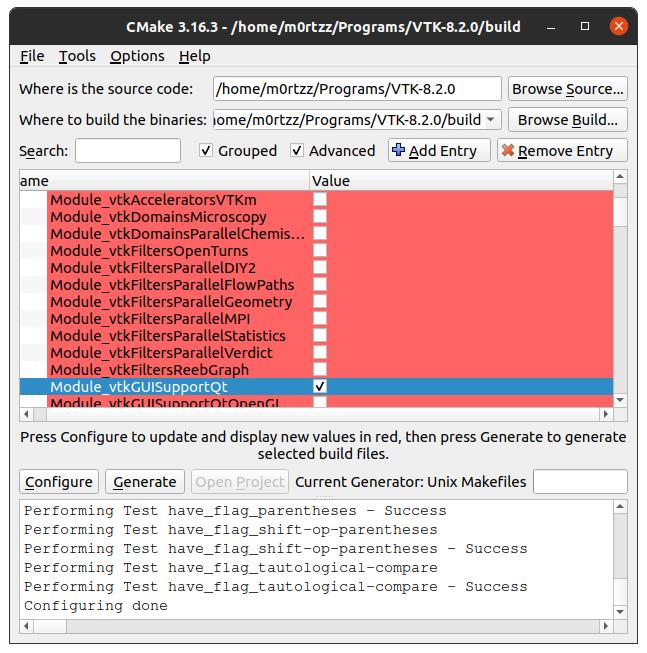Enable Module_vtkFiltersParallelGeometry checkbox
The height and width of the screenshot is (653, 647).
click(320, 302)
